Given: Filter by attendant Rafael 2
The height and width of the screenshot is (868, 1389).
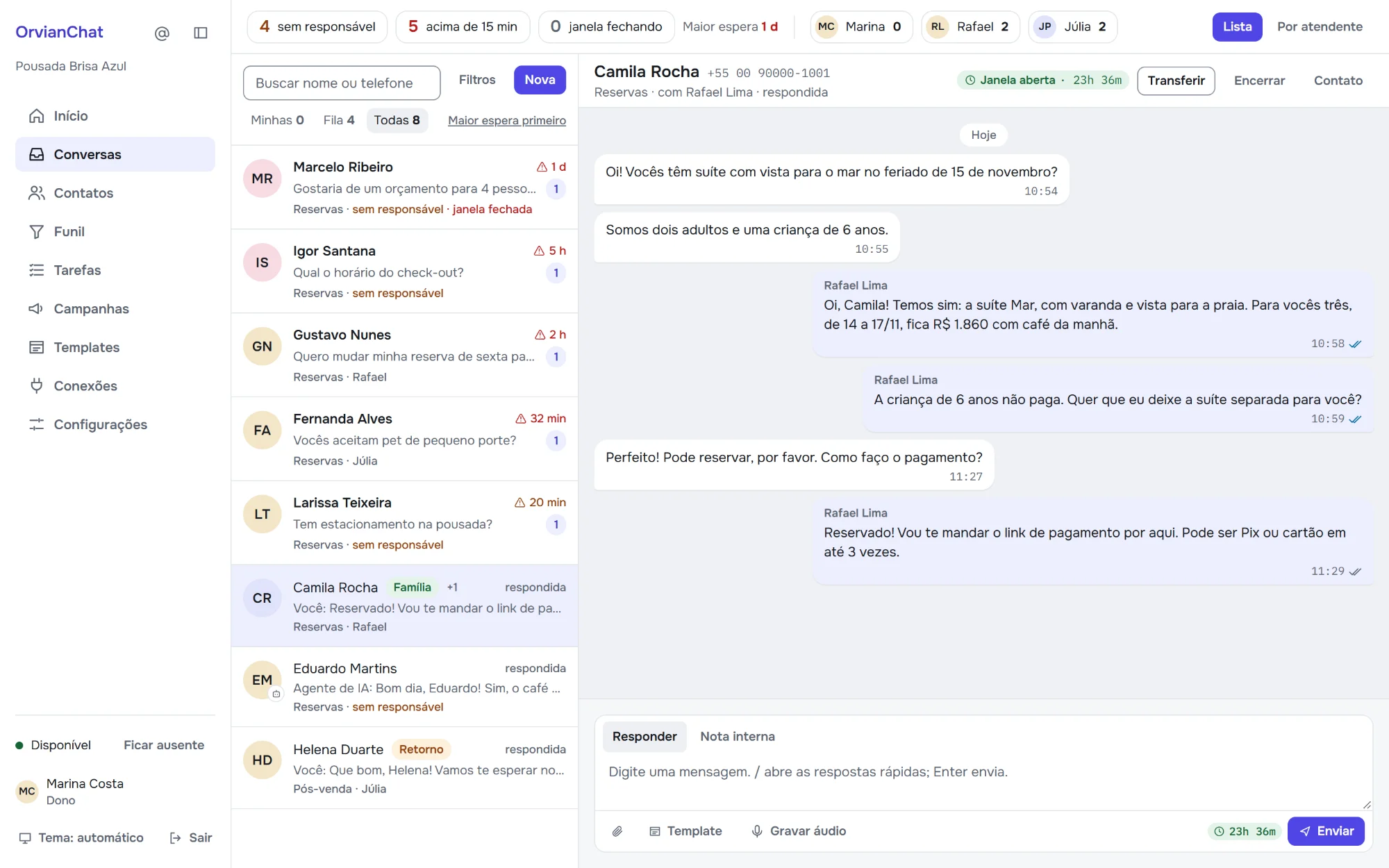Looking at the screenshot, I should tap(970, 26).
